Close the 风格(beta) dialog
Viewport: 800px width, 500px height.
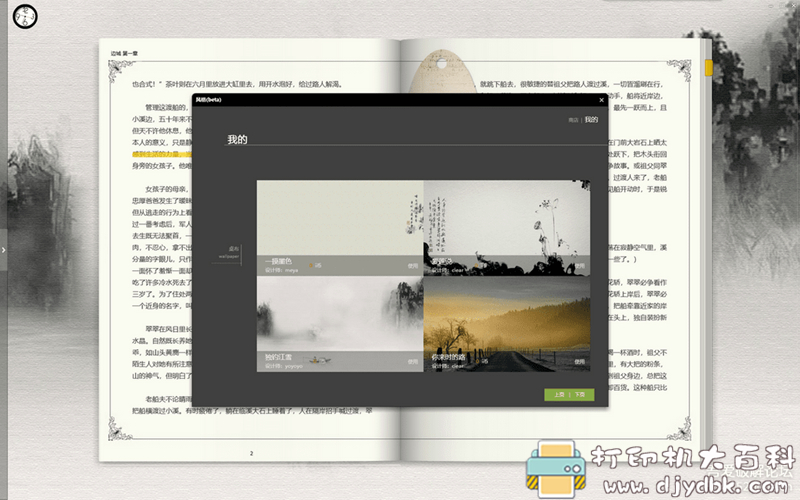[601, 100]
